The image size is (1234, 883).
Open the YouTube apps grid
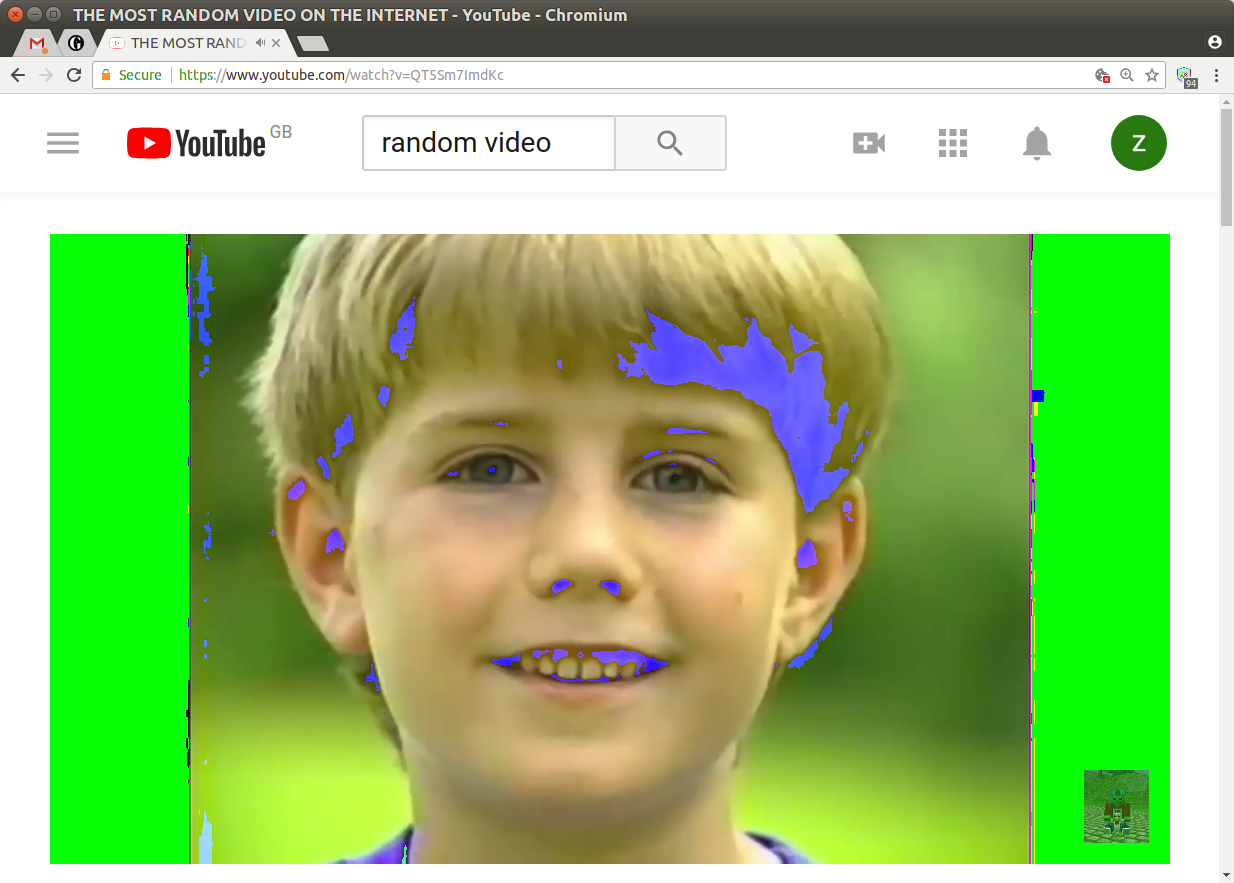pos(953,143)
